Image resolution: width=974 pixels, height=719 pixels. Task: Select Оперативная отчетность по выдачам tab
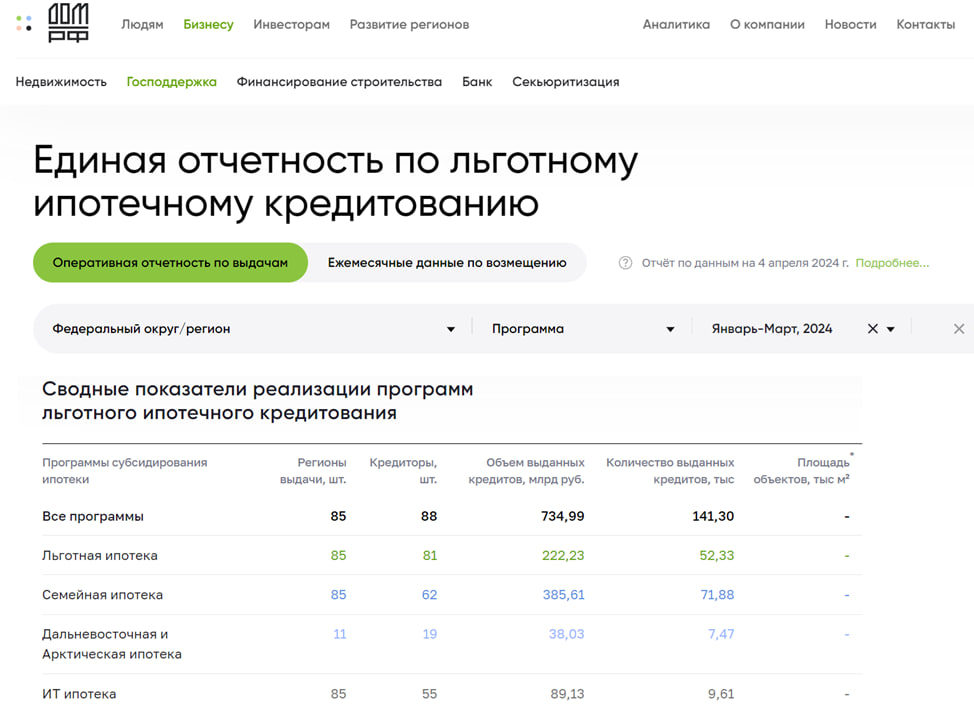point(170,262)
